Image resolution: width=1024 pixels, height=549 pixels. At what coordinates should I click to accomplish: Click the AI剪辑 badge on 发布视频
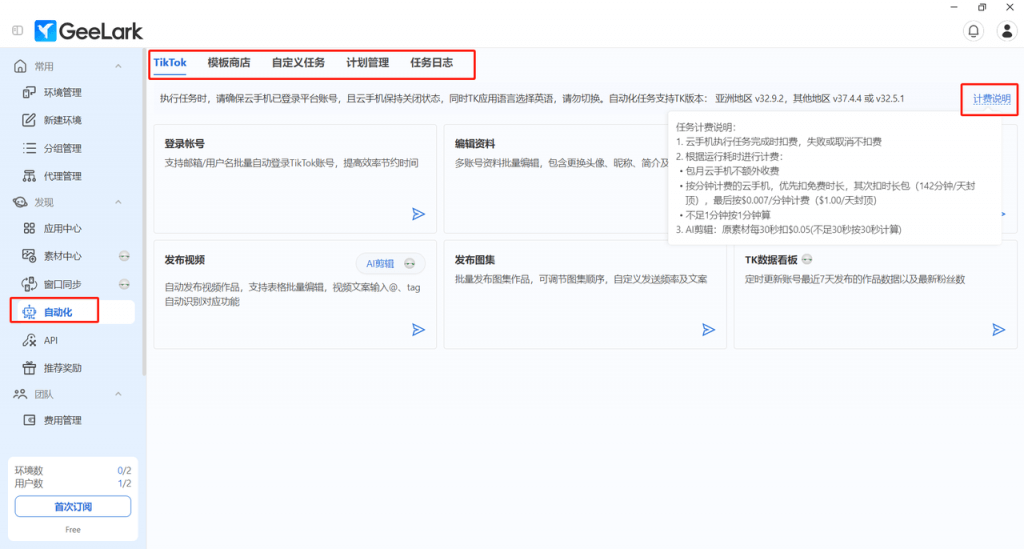390,264
